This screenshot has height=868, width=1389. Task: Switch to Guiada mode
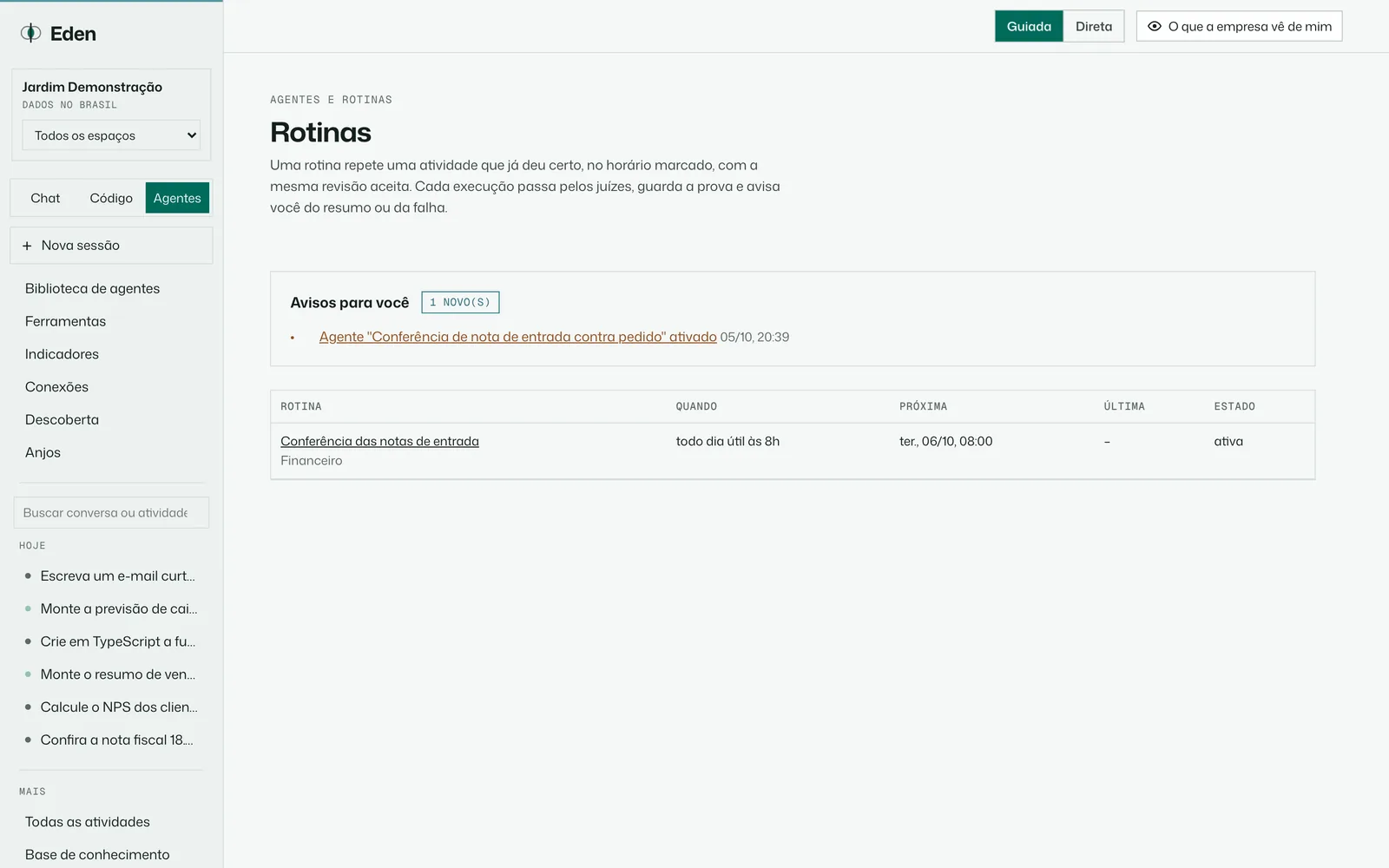click(x=1029, y=26)
